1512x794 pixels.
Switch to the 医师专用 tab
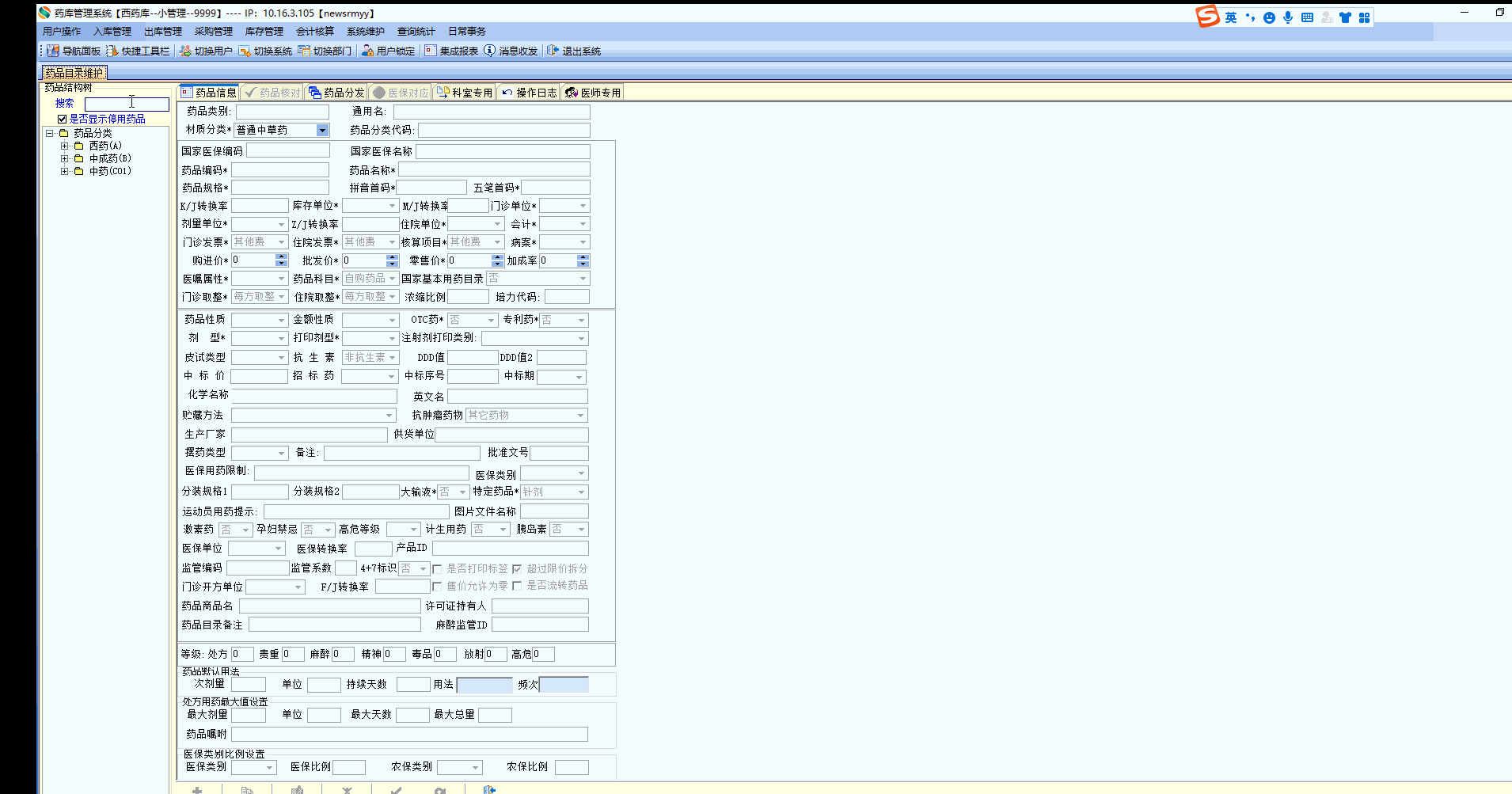point(593,93)
